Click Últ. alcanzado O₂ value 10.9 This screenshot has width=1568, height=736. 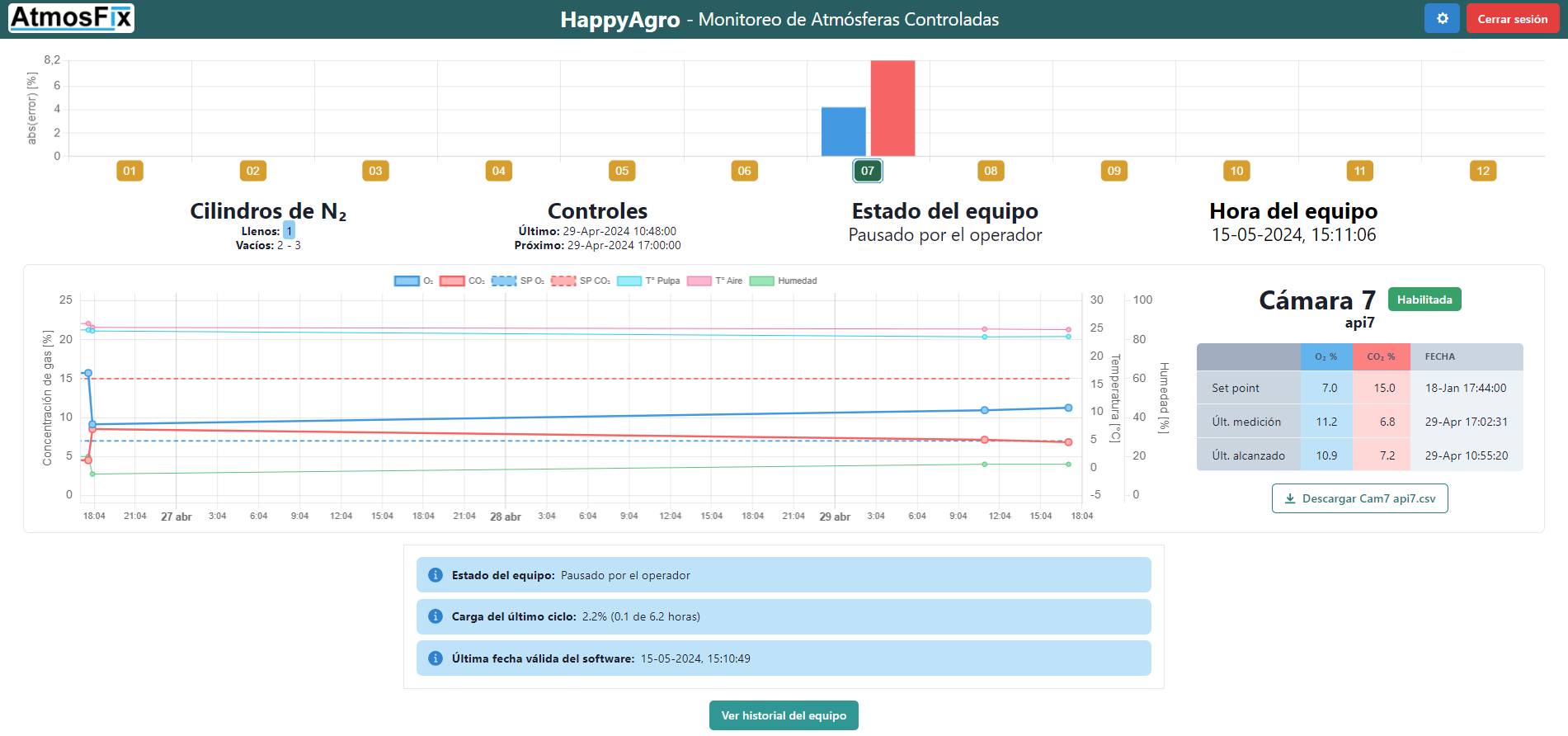(1327, 455)
